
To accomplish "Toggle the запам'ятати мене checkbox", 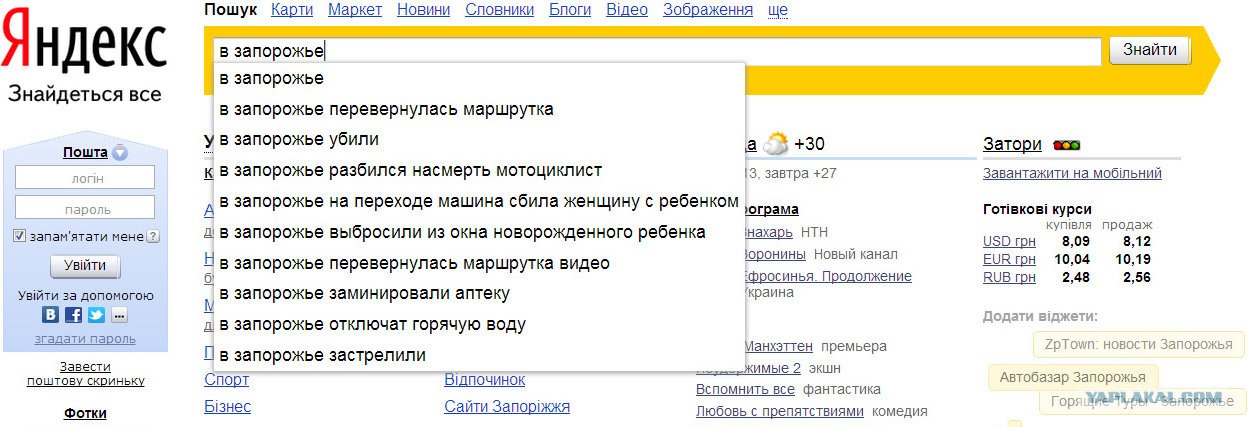I will [19, 236].
